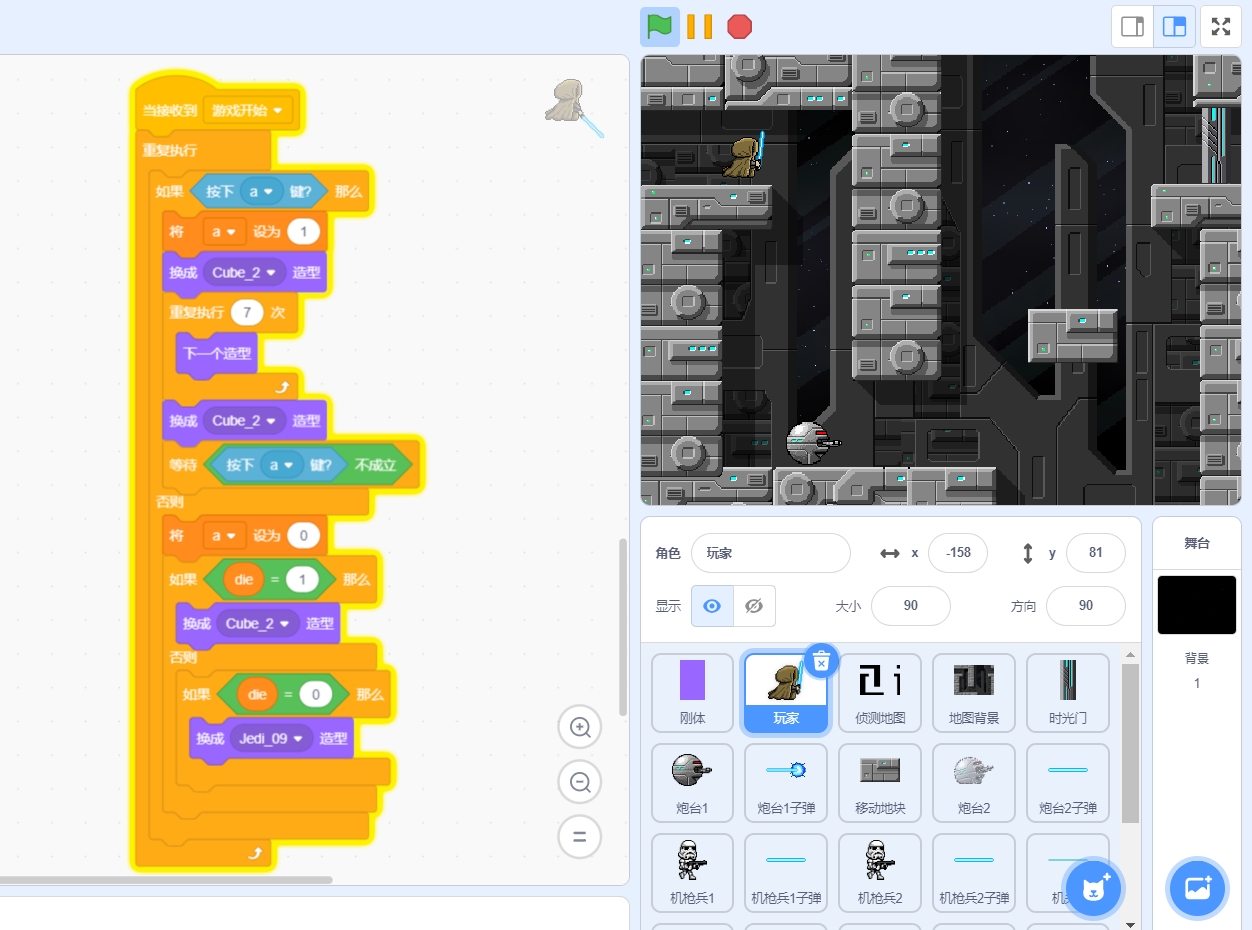Select the 玩家 sprite thumbnail
This screenshot has width=1252, height=930.
pyautogui.click(x=786, y=692)
